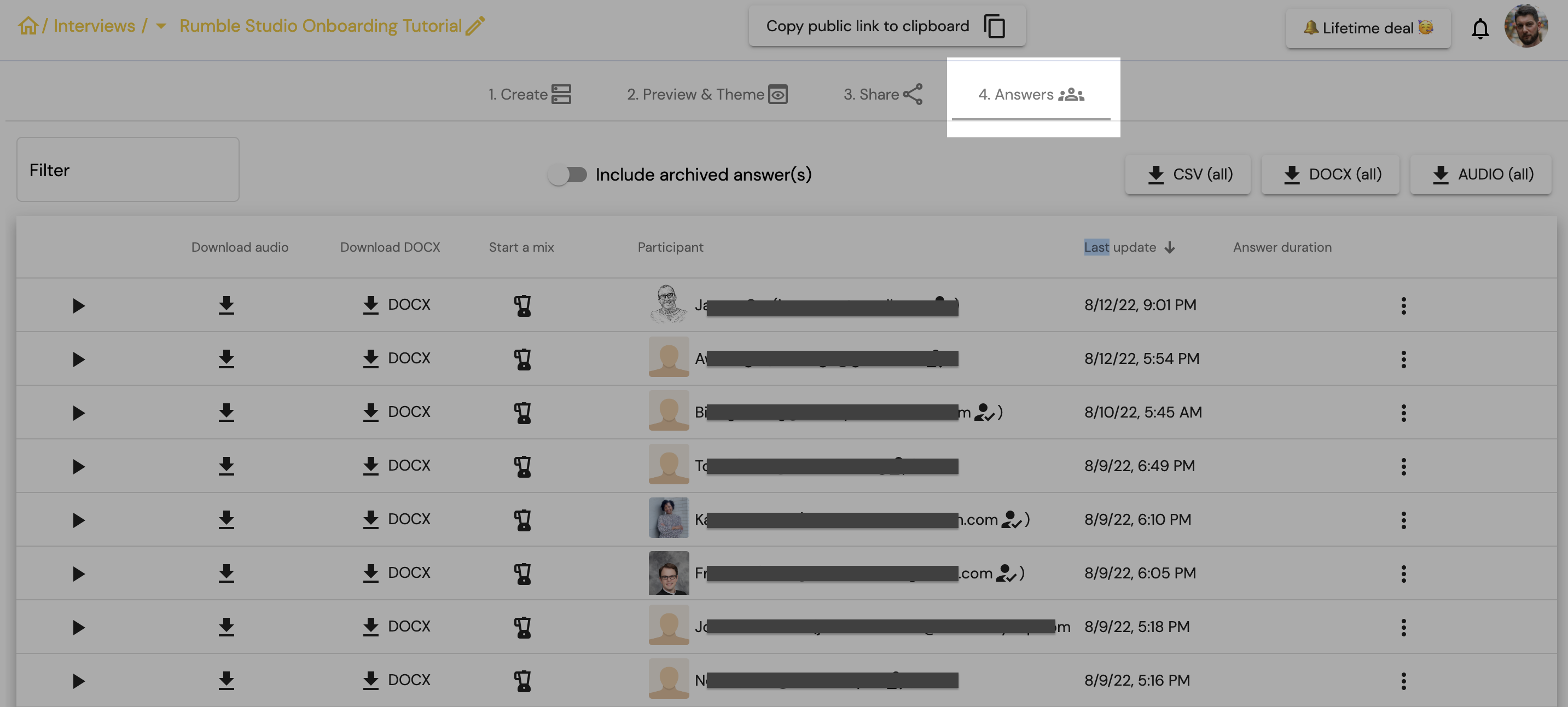This screenshot has height=707, width=1568.
Task: Download audio for the 8/12/22, 5:54 PM answer
Action: point(227,358)
